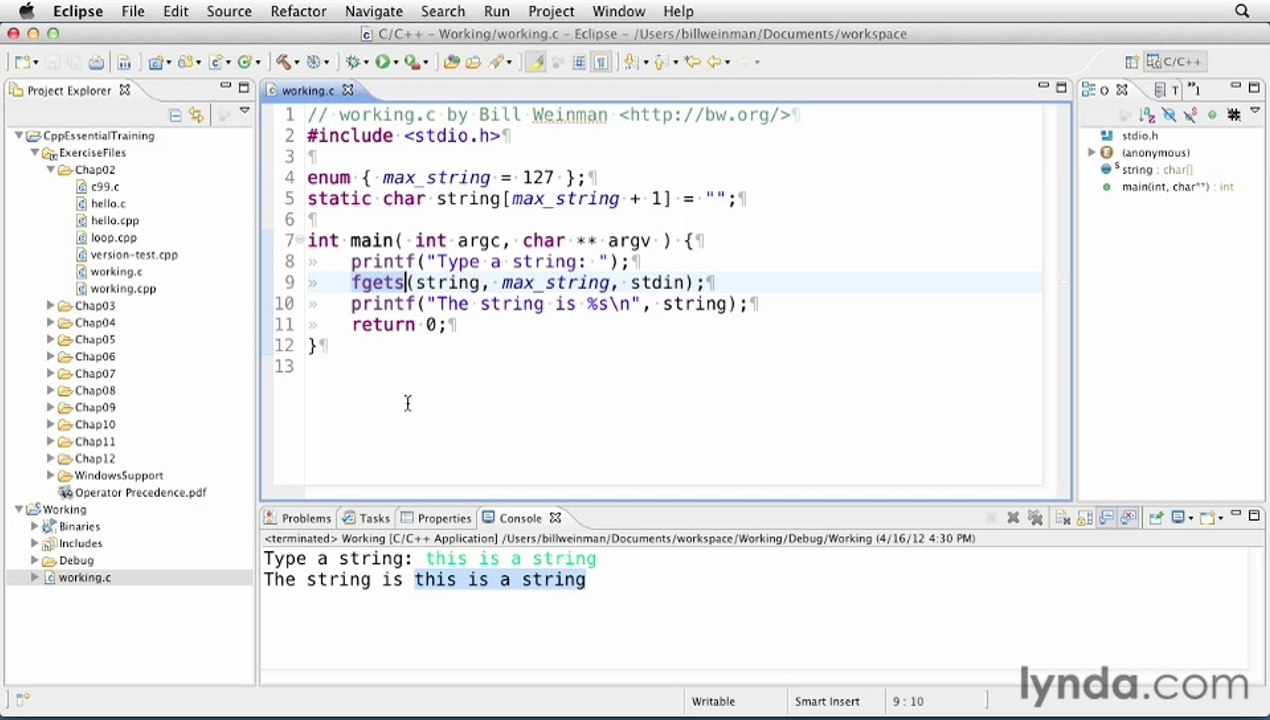Image resolution: width=1270 pixels, height=720 pixels.
Task: Open the Navigate menu
Action: [x=373, y=11]
